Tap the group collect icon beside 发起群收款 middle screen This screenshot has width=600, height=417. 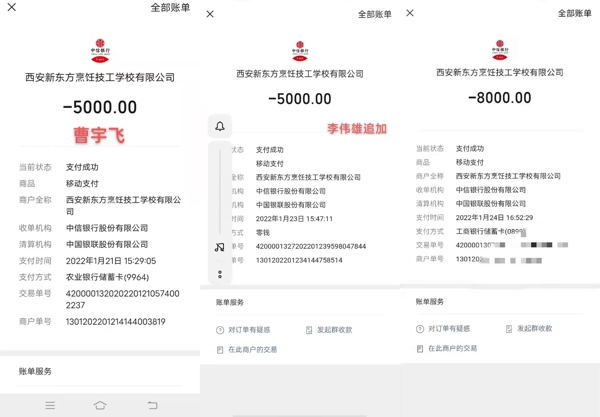(x=309, y=330)
